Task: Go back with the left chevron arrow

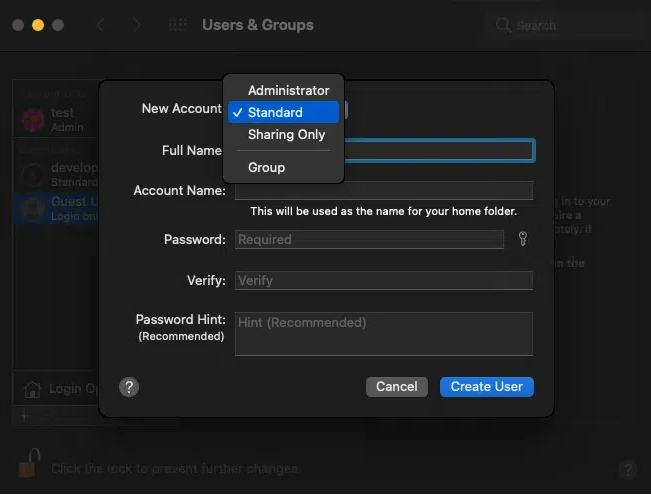Action: (x=100, y=25)
